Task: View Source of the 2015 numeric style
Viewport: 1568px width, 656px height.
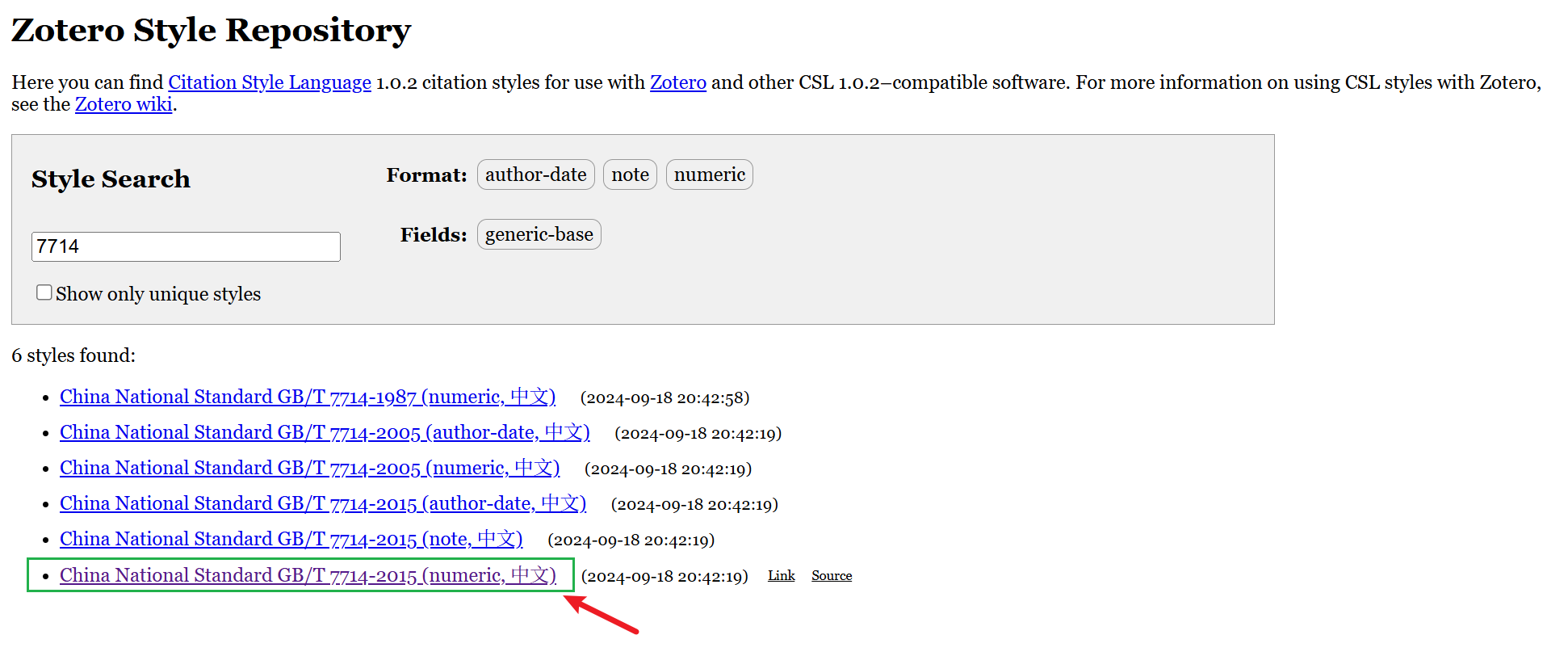Action: (x=832, y=575)
